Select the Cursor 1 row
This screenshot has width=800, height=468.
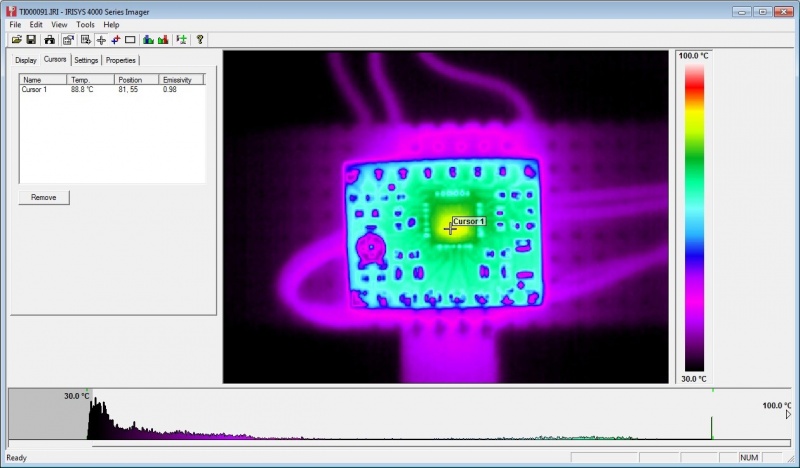pos(112,89)
